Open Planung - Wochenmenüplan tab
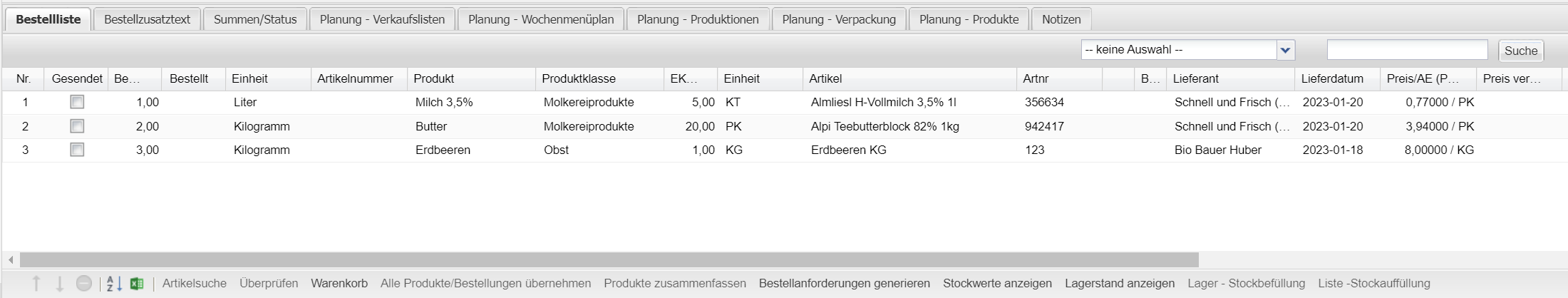The height and width of the screenshot is (298, 1568). pos(541,19)
